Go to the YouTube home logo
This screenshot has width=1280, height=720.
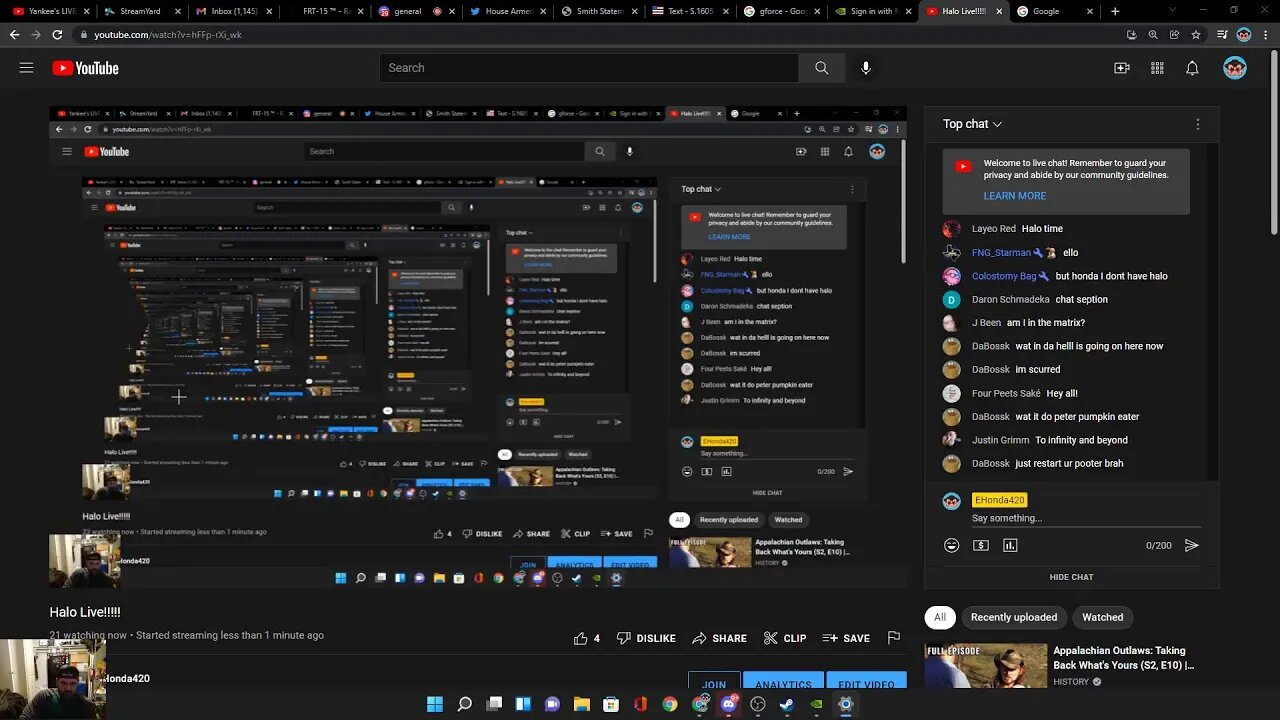click(x=85, y=68)
